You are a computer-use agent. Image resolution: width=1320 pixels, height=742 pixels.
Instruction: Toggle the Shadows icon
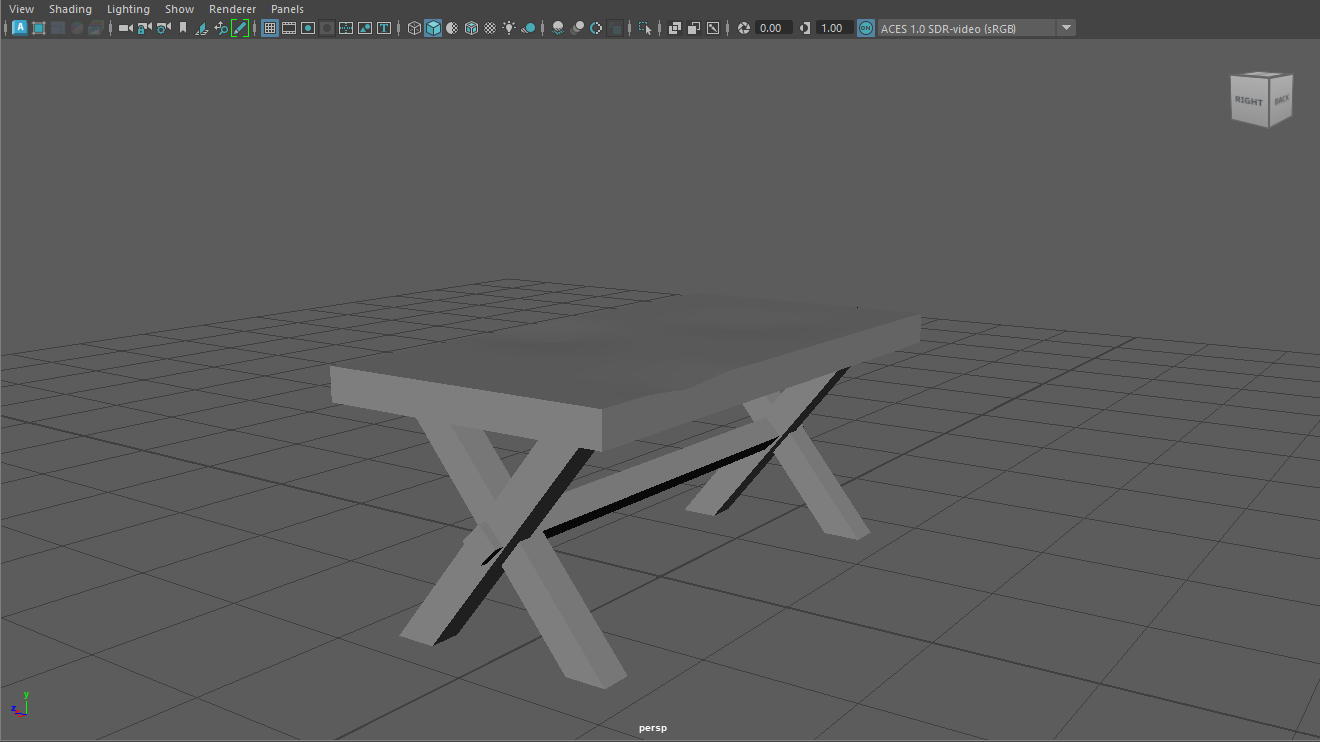[528, 28]
